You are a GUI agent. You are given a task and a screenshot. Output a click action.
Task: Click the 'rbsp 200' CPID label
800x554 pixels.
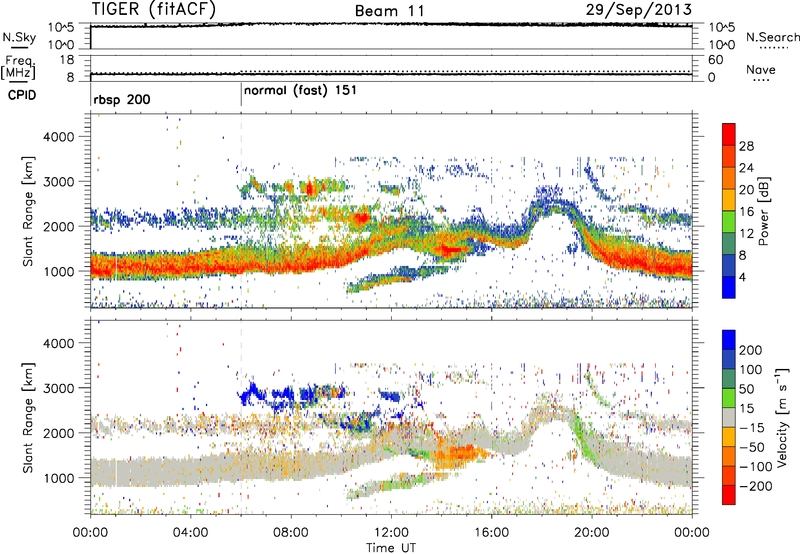[x=121, y=99]
